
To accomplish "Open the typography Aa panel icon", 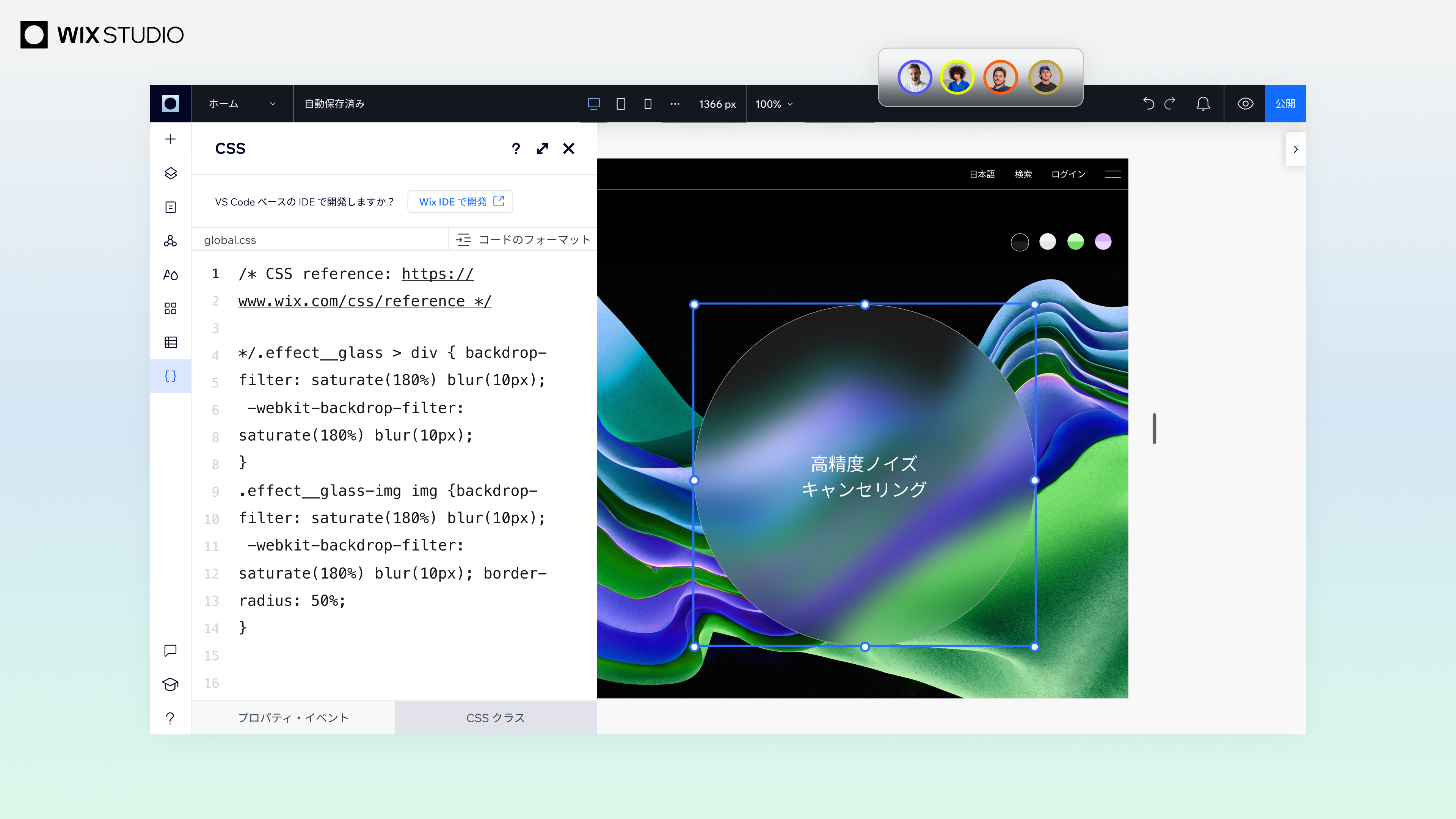I will [169, 275].
